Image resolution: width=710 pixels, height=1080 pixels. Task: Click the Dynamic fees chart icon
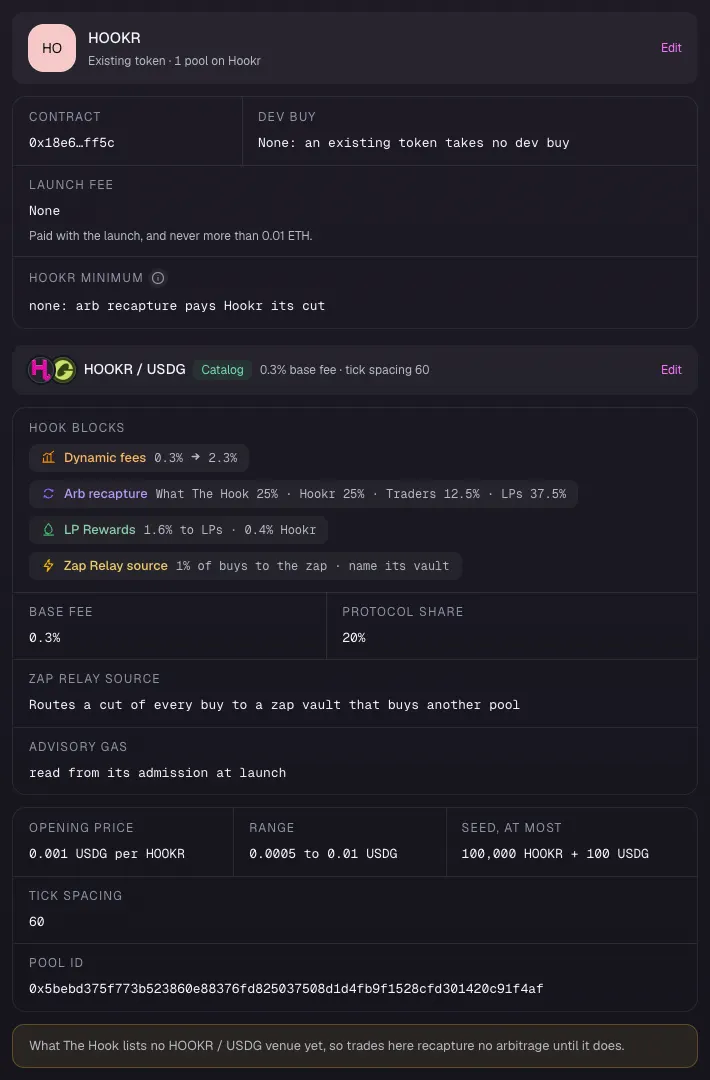click(x=48, y=458)
